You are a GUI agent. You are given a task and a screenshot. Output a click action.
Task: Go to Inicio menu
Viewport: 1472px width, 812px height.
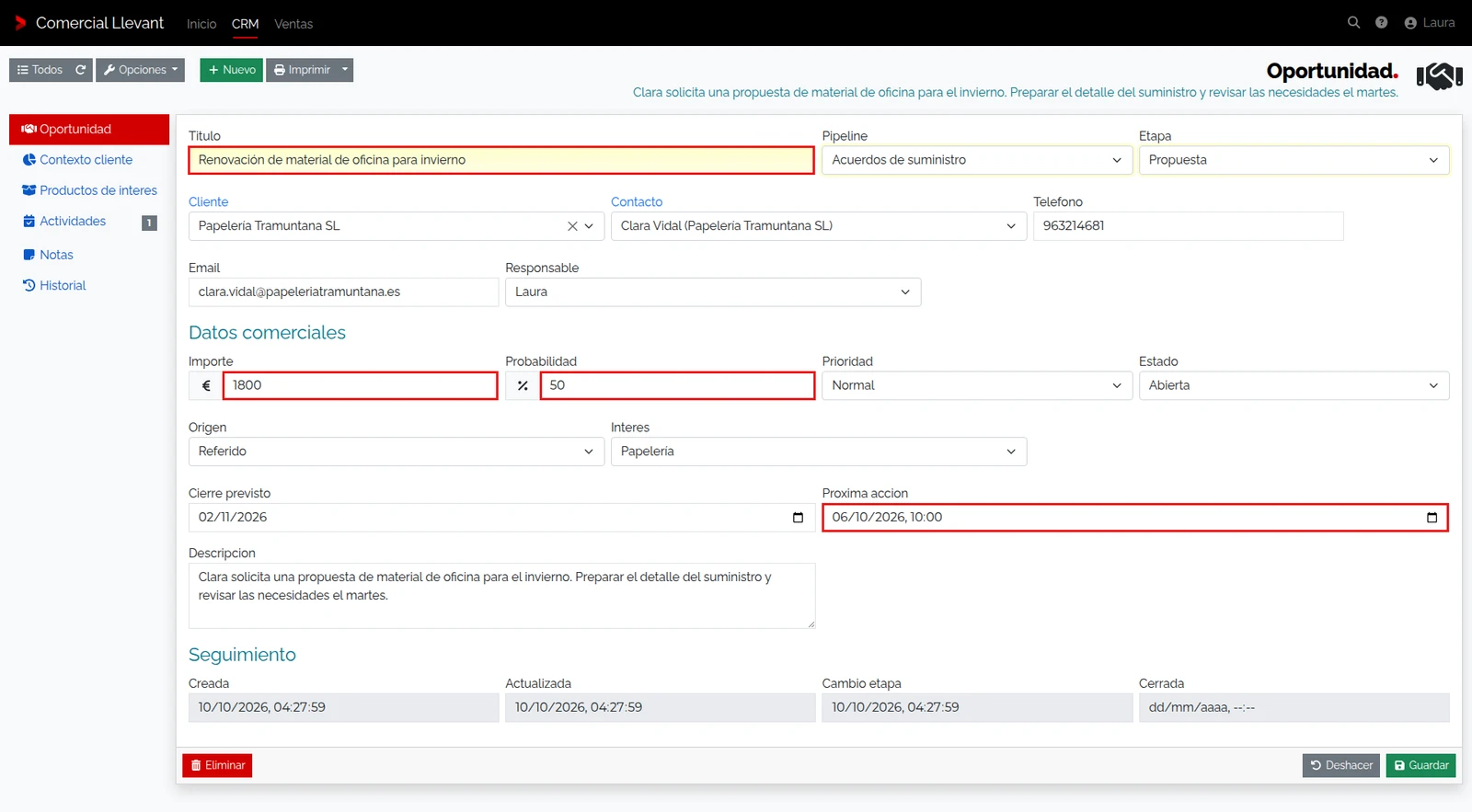[x=201, y=24]
